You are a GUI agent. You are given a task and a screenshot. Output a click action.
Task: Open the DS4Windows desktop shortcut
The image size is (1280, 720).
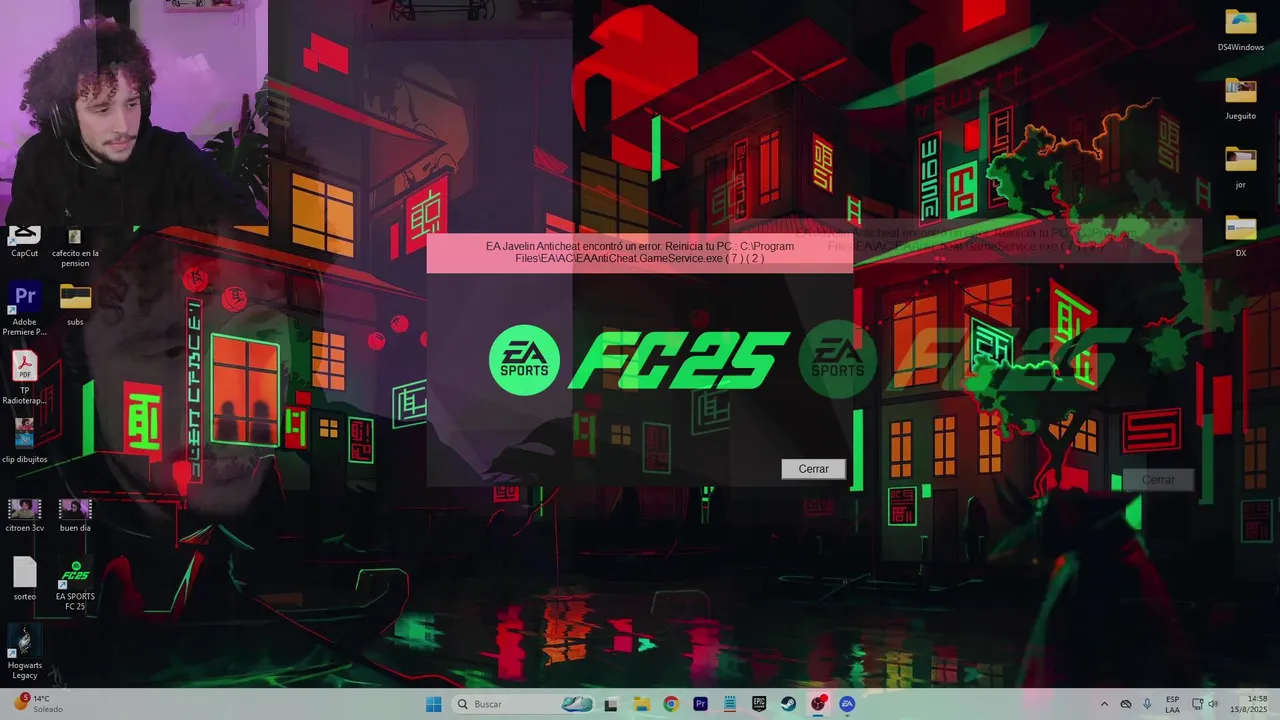click(x=1241, y=30)
